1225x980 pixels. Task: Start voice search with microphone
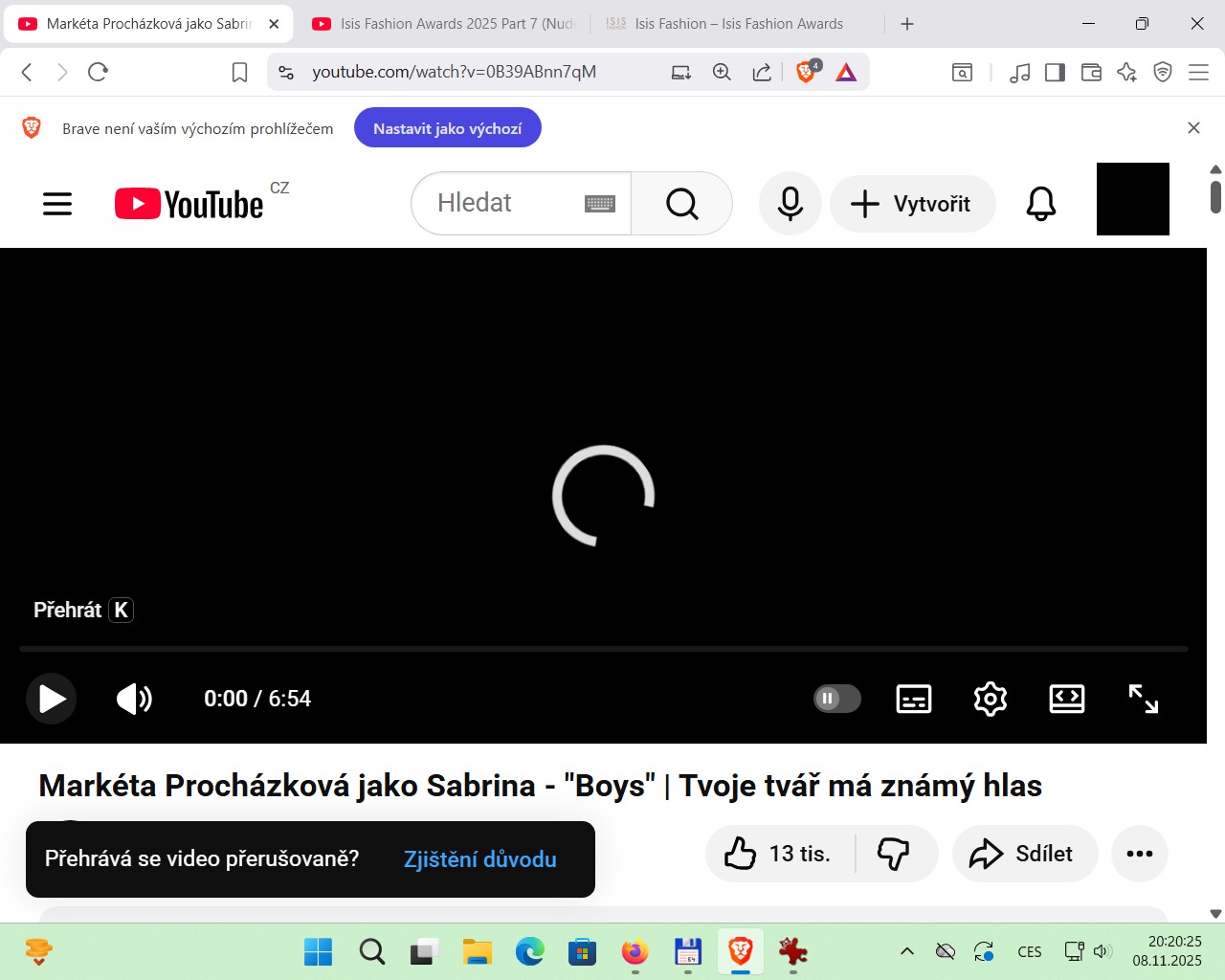[790, 204]
